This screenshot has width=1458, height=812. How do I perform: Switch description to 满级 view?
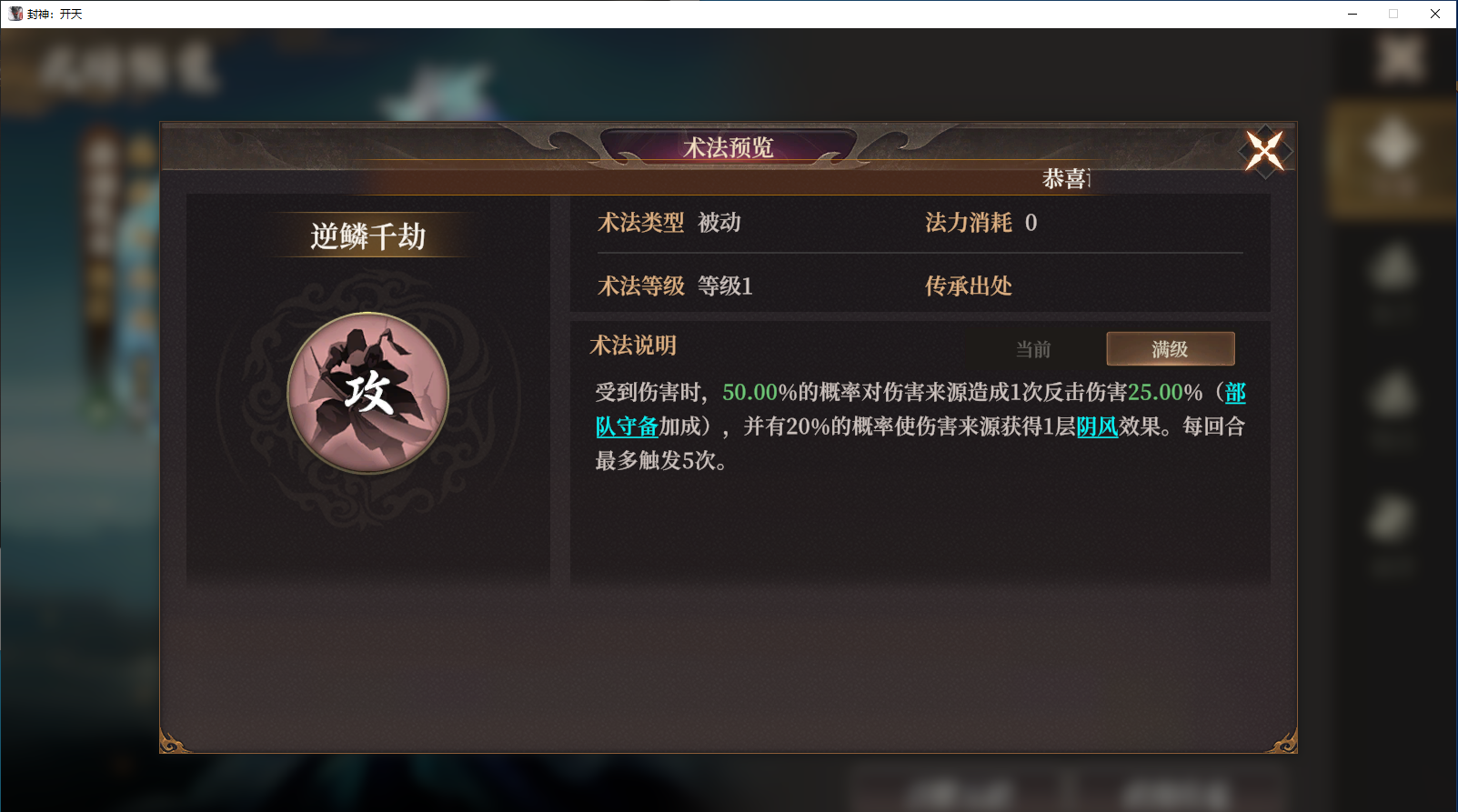click(x=1171, y=349)
